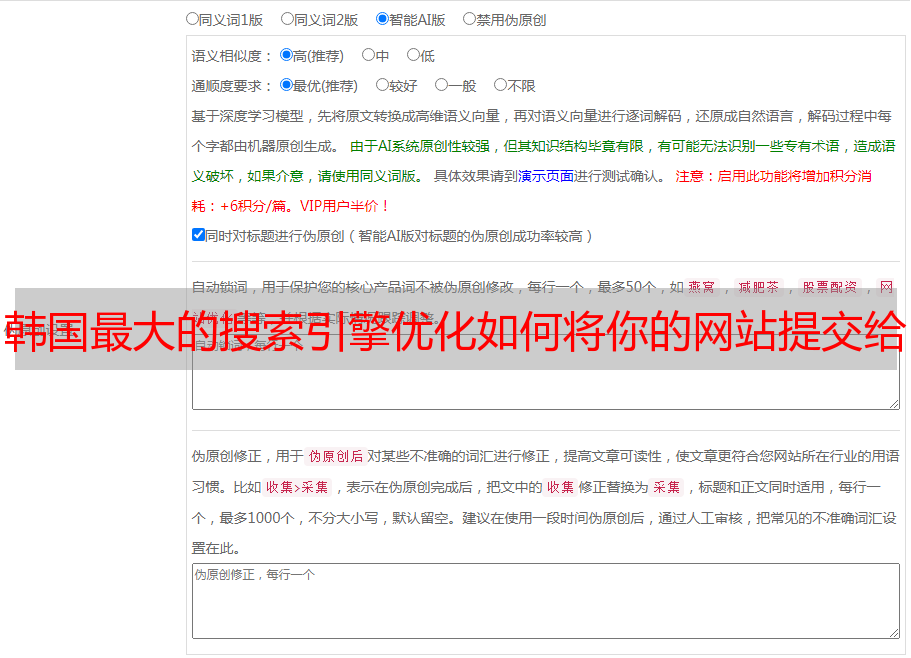Toggle 同时对标题进行伪原创 checkbox
The width and height of the screenshot is (911, 658).
point(198,235)
